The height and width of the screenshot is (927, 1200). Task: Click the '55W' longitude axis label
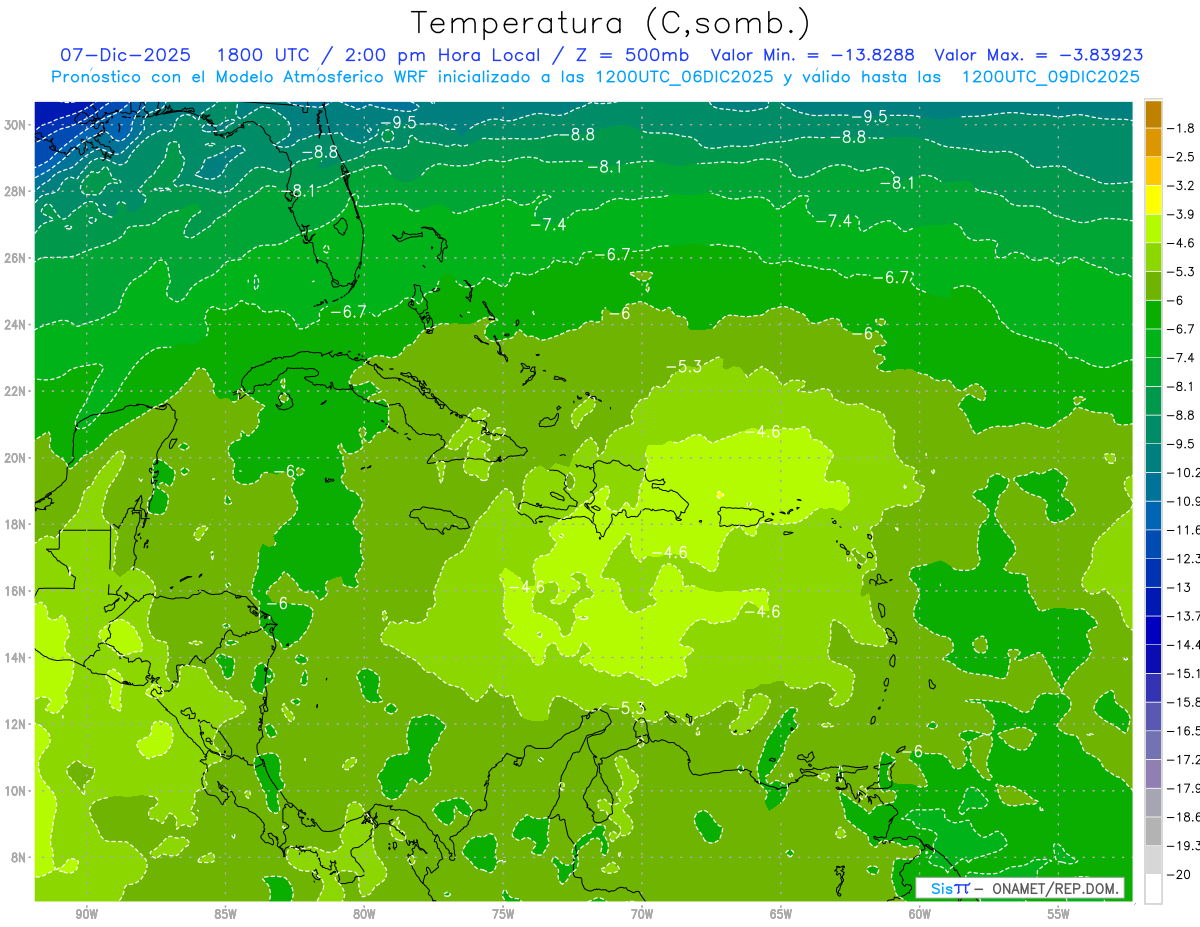(1059, 914)
